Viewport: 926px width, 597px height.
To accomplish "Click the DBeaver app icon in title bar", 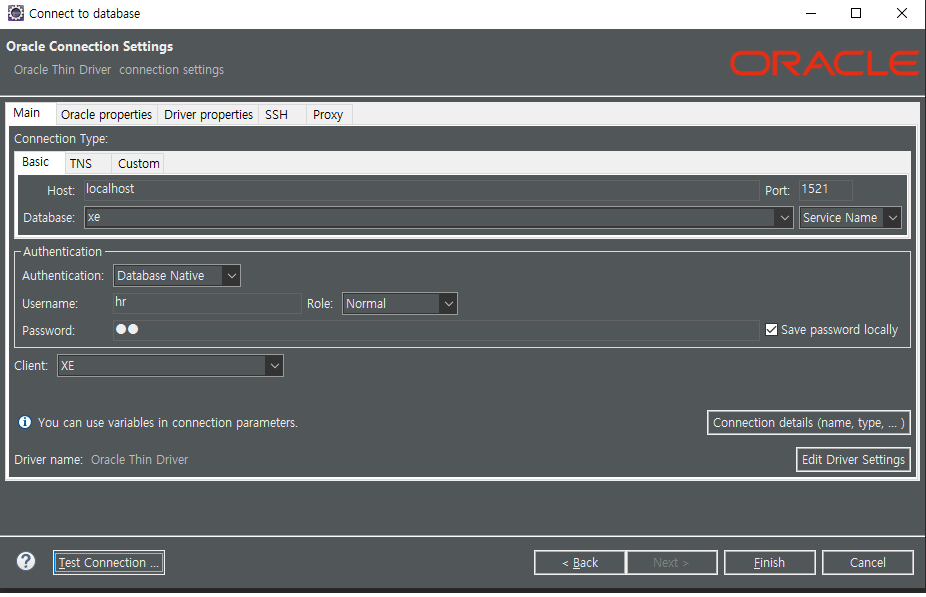I will (x=15, y=13).
